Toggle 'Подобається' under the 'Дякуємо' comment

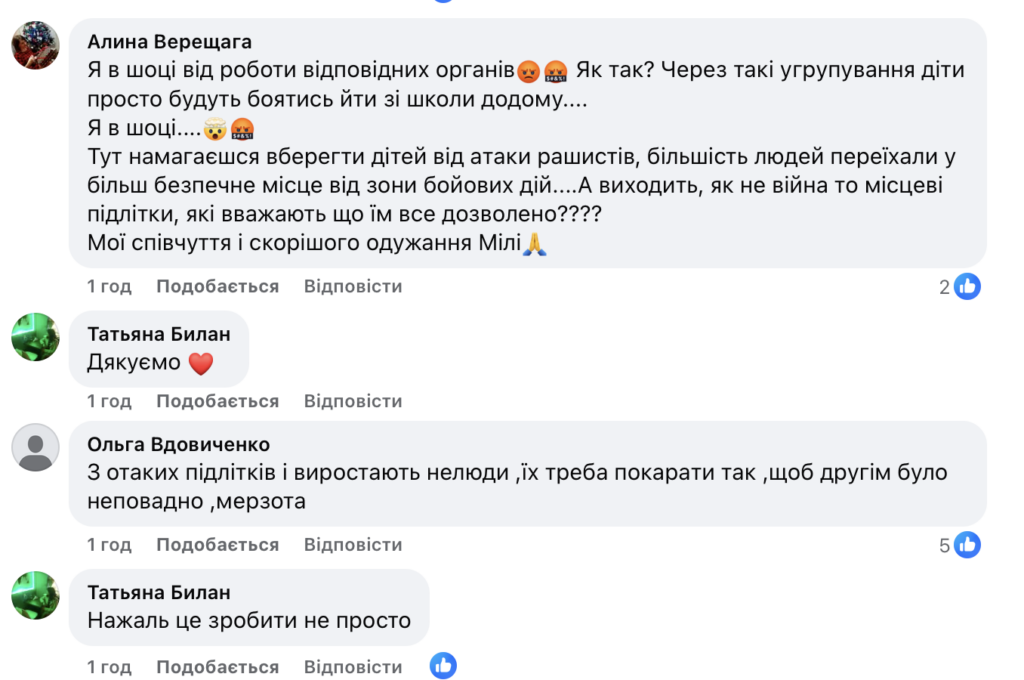(217, 402)
